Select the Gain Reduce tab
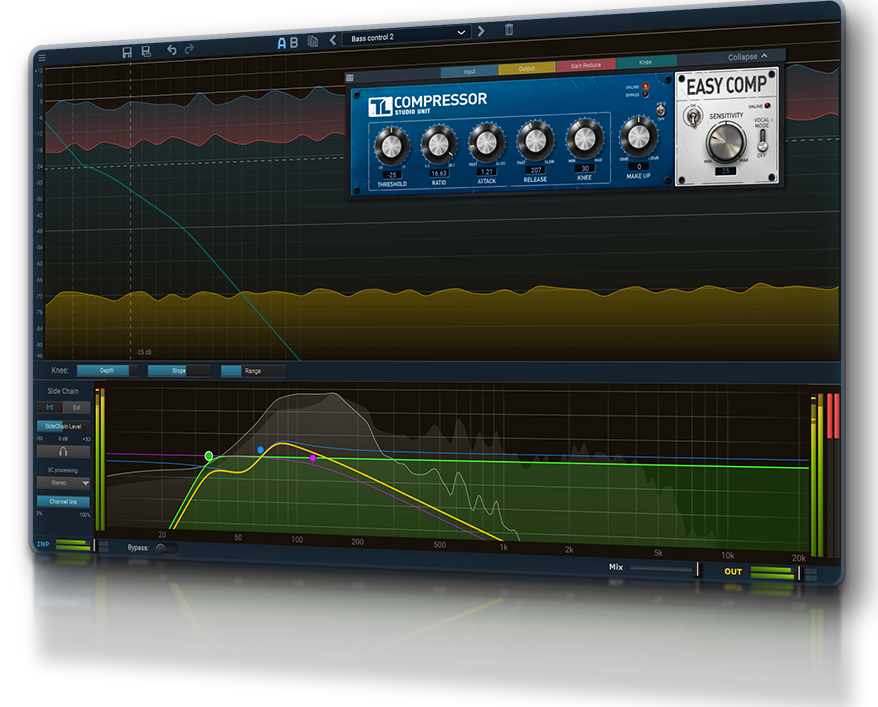The height and width of the screenshot is (707, 878). click(x=584, y=66)
